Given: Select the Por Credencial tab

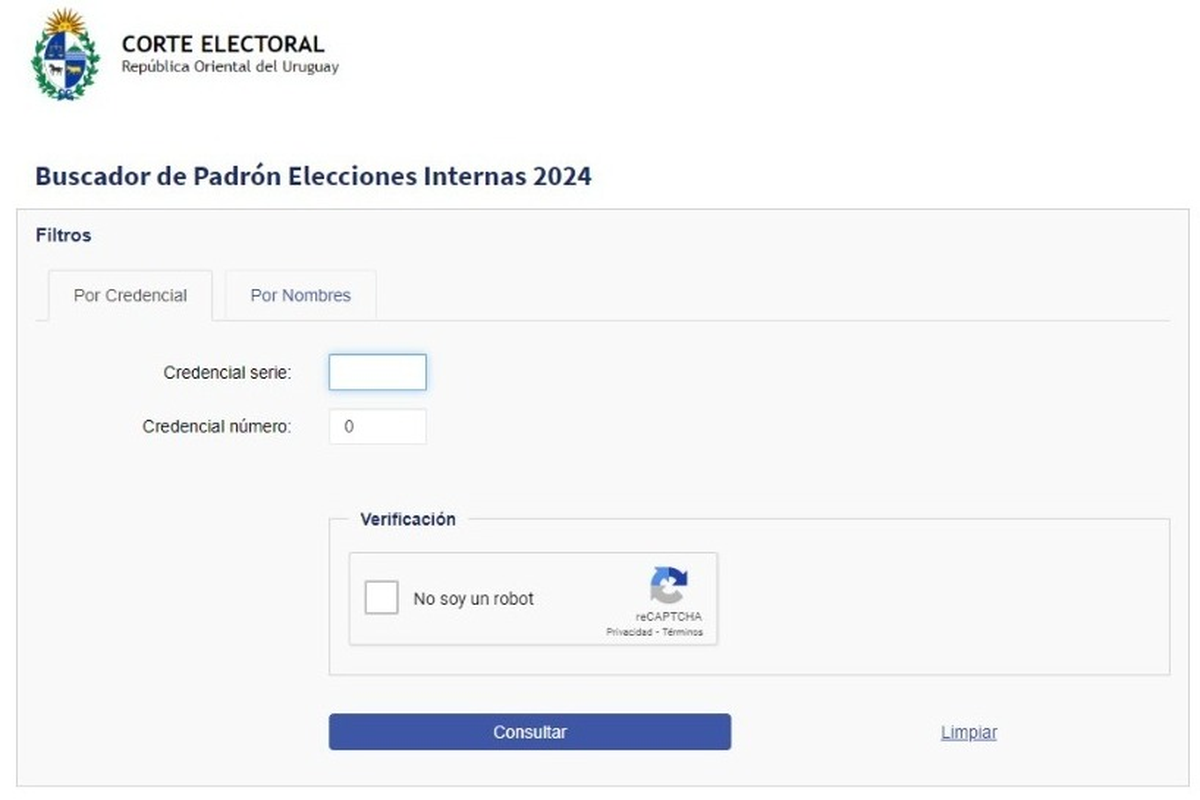Looking at the screenshot, I should point(130,295).
